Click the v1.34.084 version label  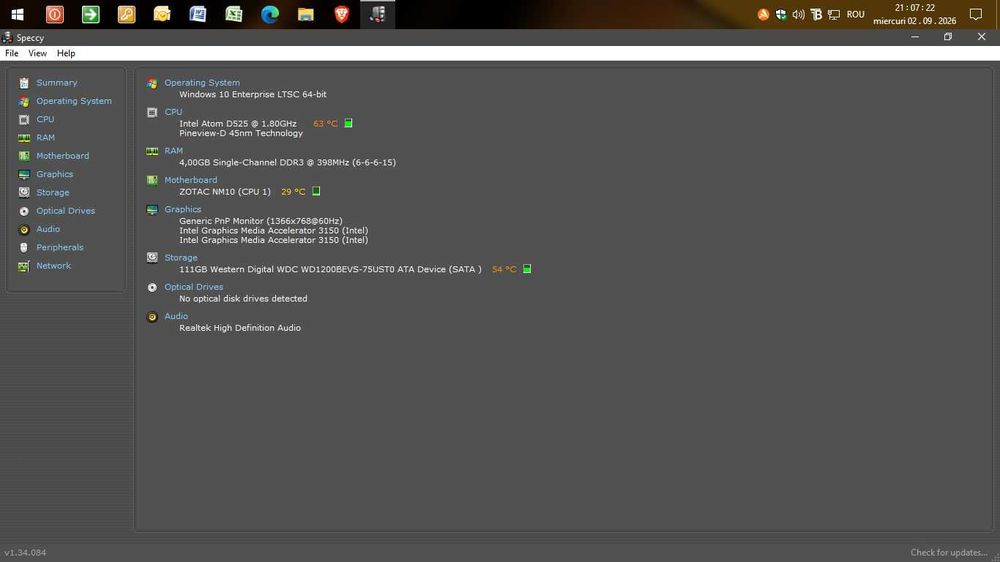click(x=25, y=552)
